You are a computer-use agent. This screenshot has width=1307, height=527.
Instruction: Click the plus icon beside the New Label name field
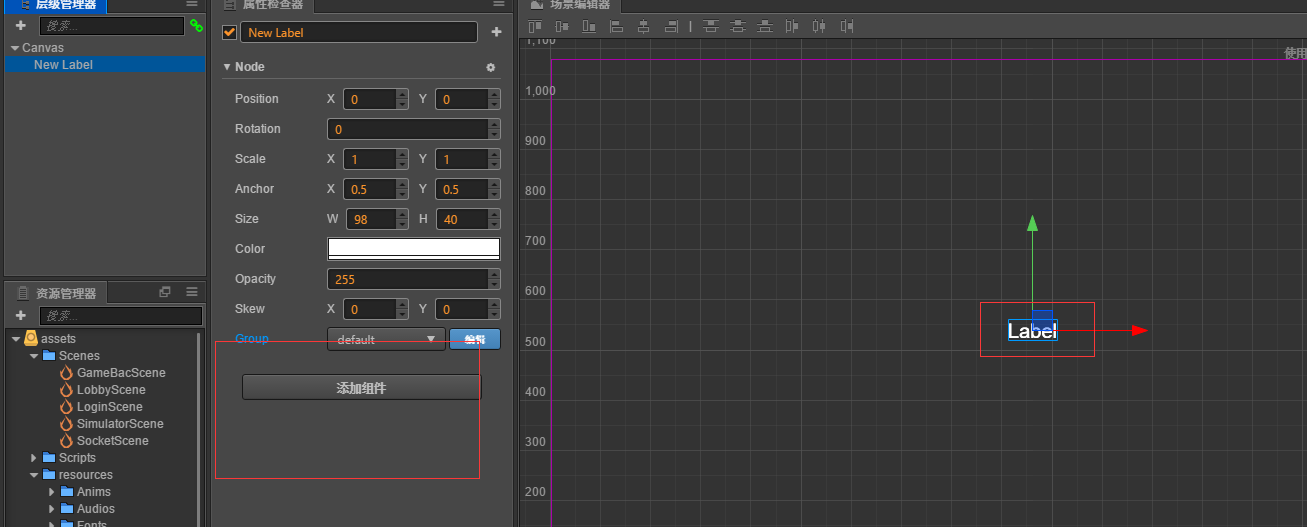[x=496, y=33]
